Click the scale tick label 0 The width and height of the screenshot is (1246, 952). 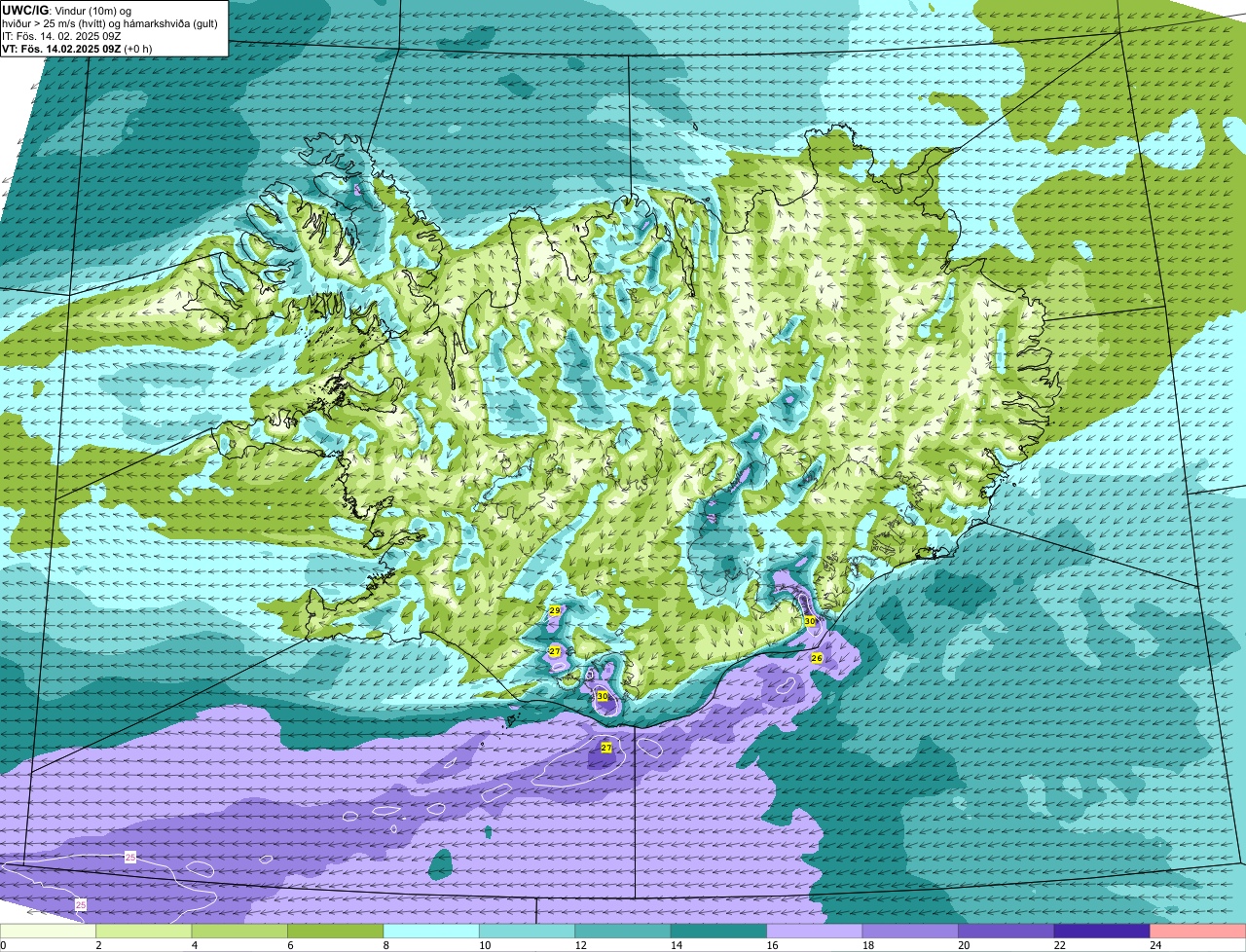tap(3, 945)
